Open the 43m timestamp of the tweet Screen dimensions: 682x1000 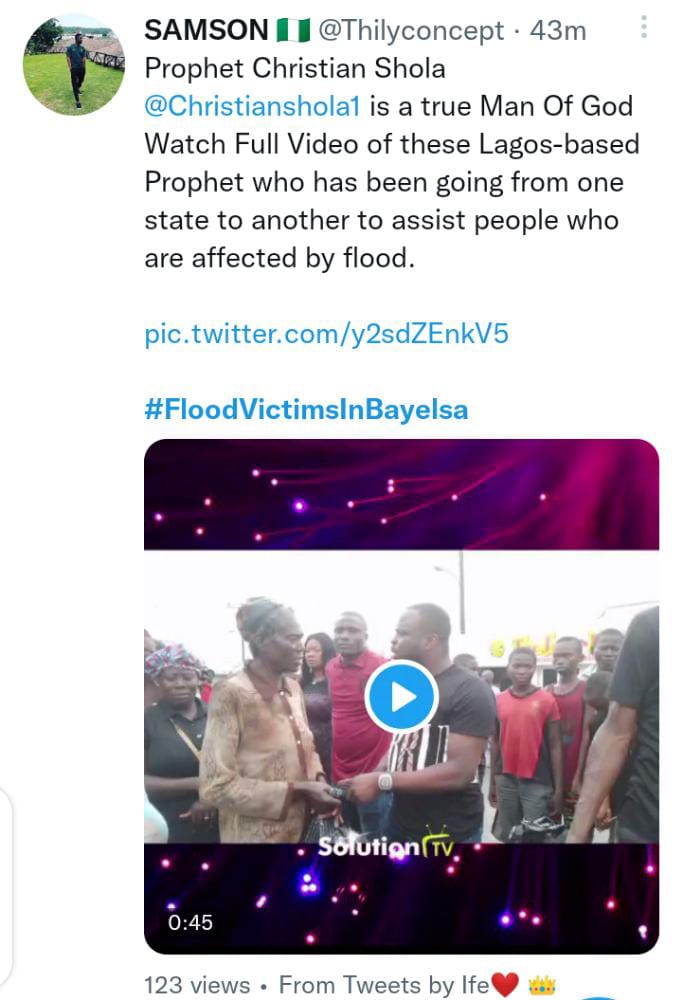558,30
